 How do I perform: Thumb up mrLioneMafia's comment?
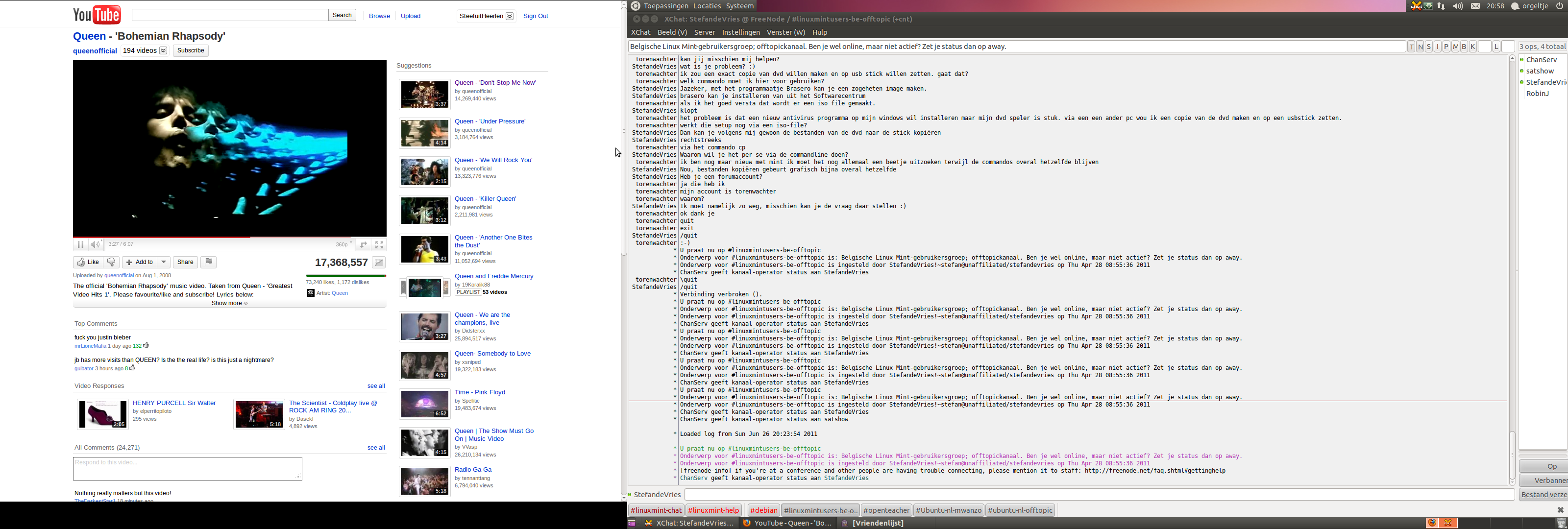(x=146, y=345)
